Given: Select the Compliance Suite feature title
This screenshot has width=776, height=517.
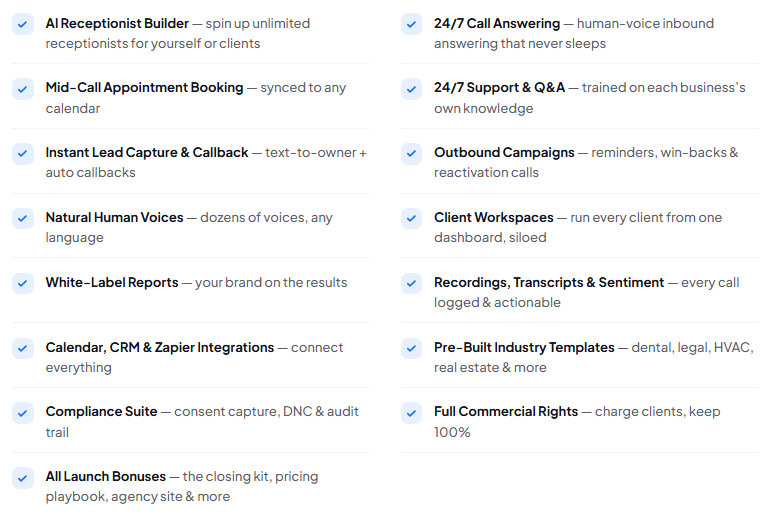Looking at the screenshot, I should pos(101,412).
